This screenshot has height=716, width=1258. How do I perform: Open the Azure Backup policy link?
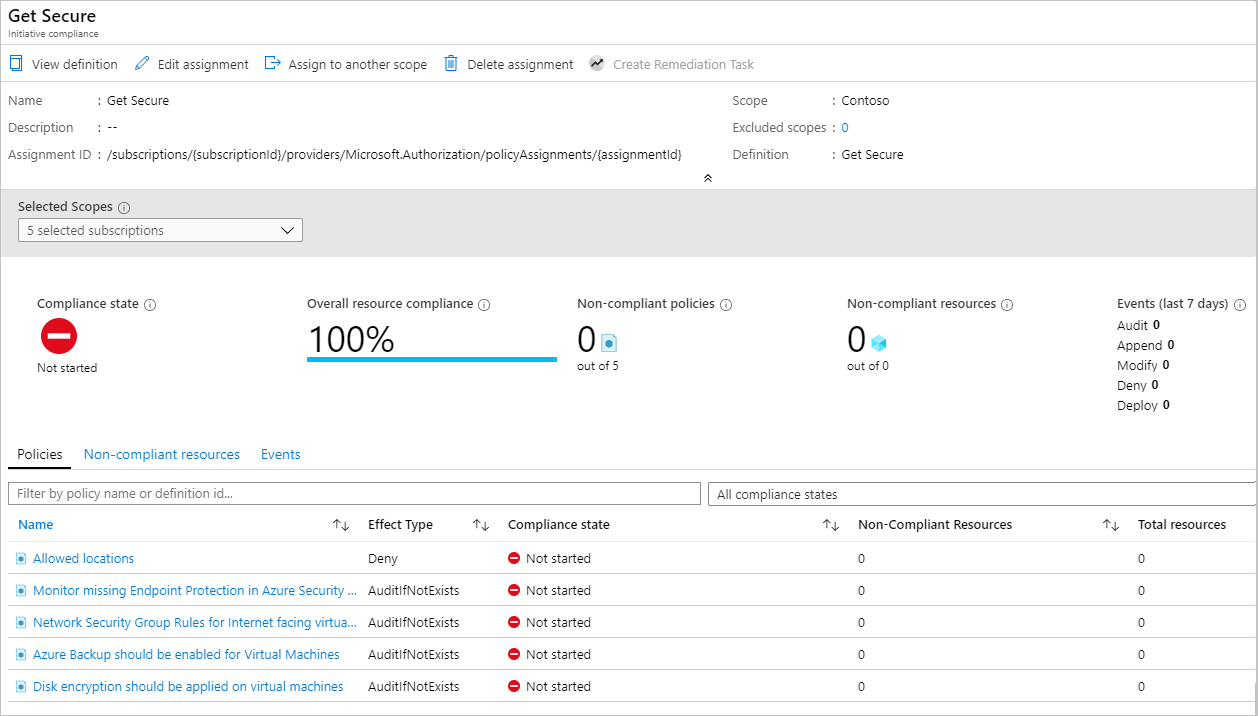click(x=187, y=654)
